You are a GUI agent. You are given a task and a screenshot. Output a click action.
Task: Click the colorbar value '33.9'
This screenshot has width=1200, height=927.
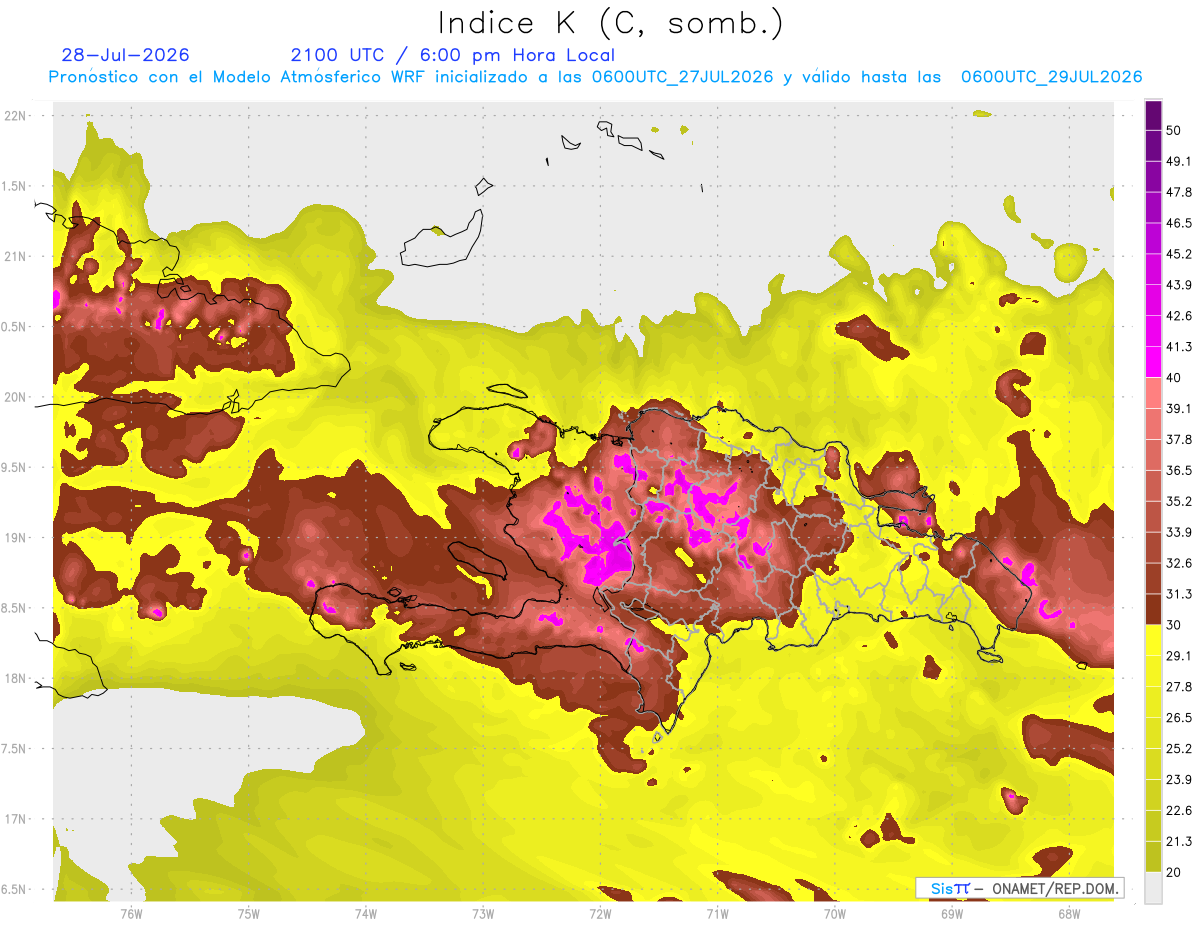coord(1179,532)
